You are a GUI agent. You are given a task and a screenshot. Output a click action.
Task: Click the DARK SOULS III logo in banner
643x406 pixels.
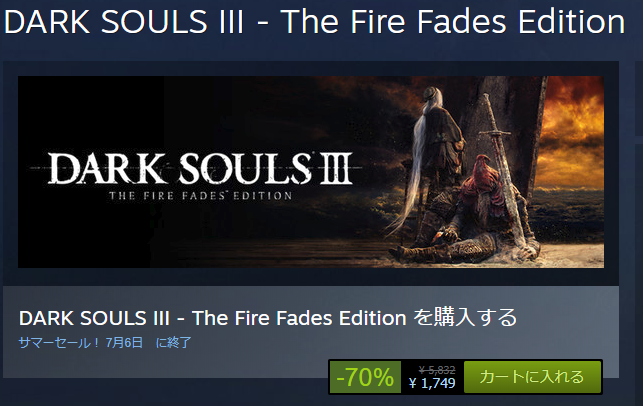click(200, 168)
